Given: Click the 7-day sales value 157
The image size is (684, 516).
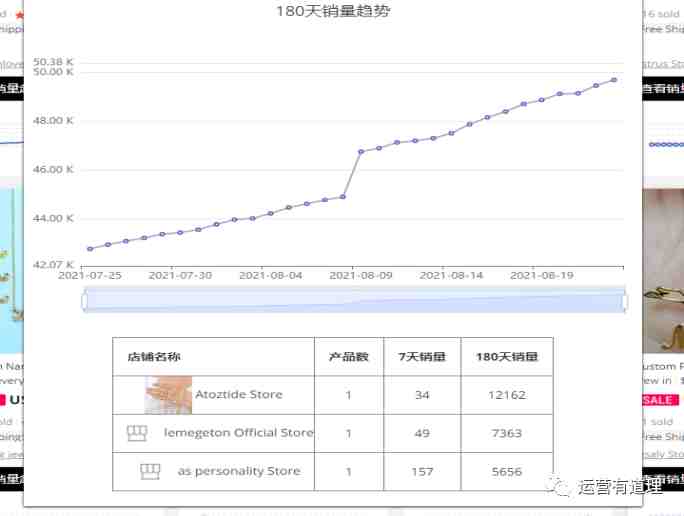Looking at the screenshot, I should (x=422, y=472).
